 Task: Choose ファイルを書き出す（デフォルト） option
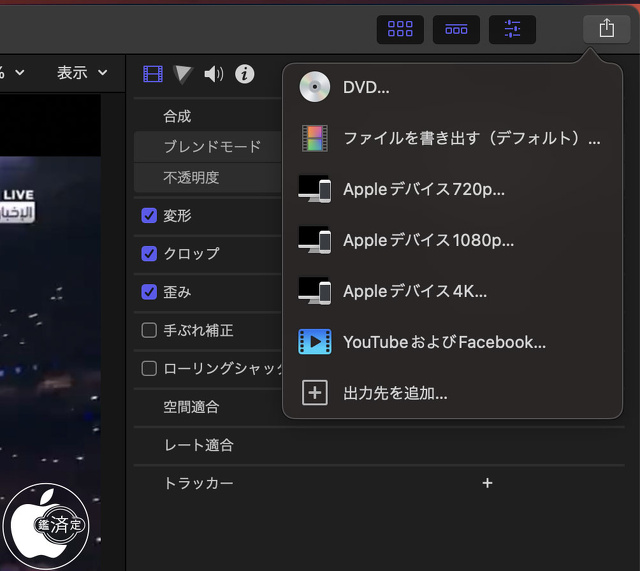[470, 138]
